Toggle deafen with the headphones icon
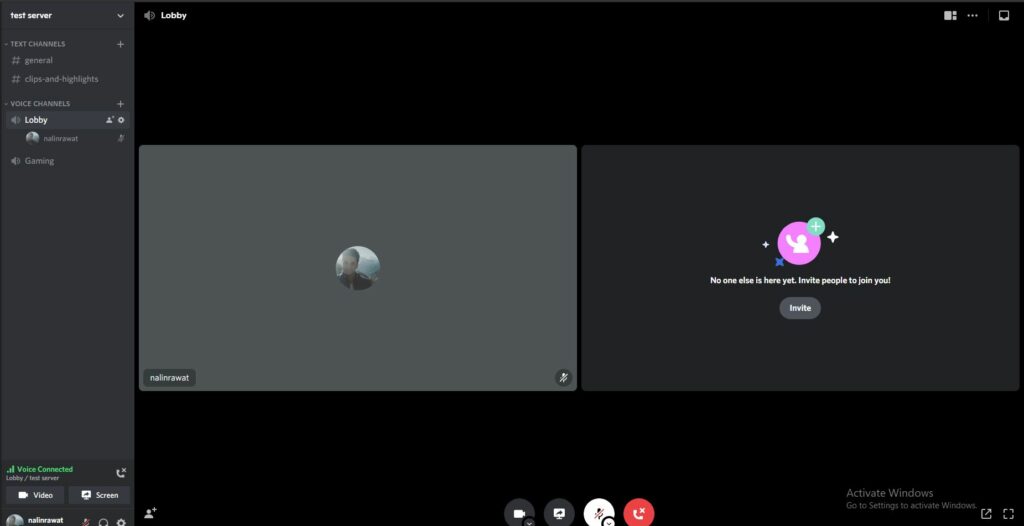This screenshot has height=526, width=1024. pos(103,522)
